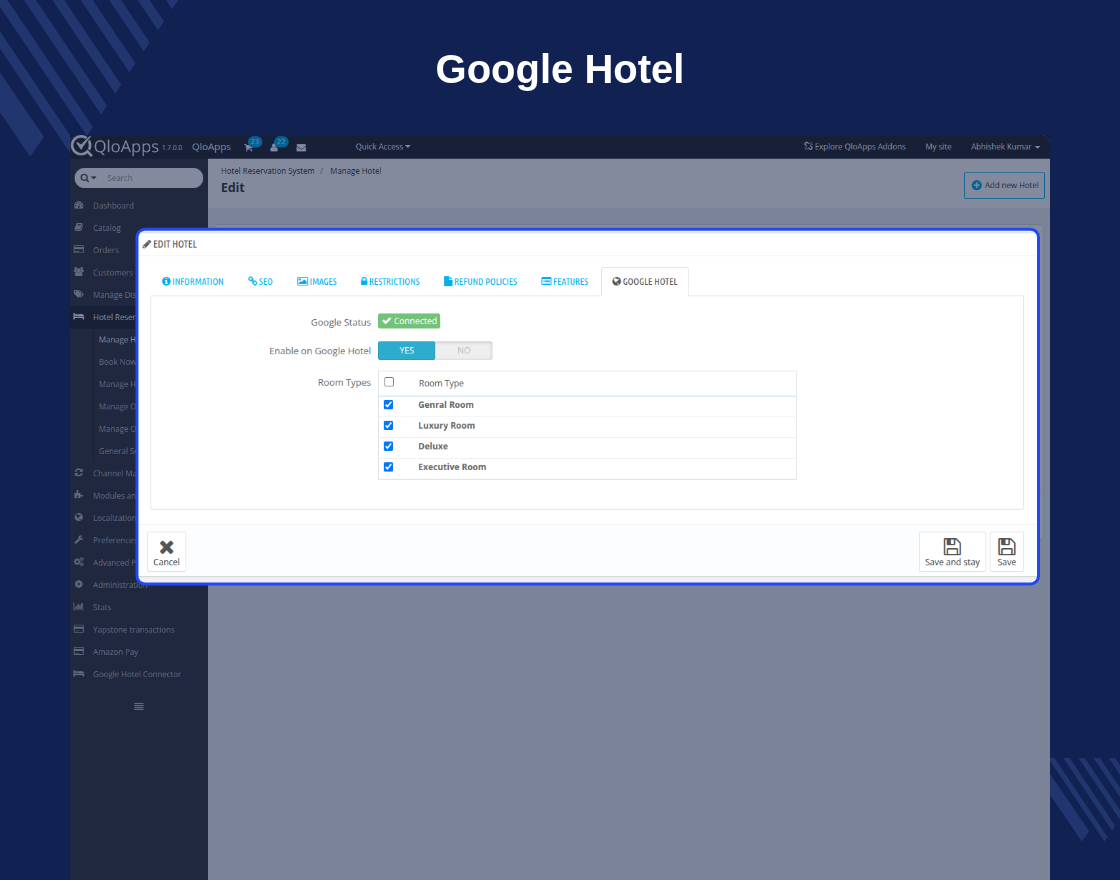
Task: Click the Add new Hotel button
Action: (1004, 185)
